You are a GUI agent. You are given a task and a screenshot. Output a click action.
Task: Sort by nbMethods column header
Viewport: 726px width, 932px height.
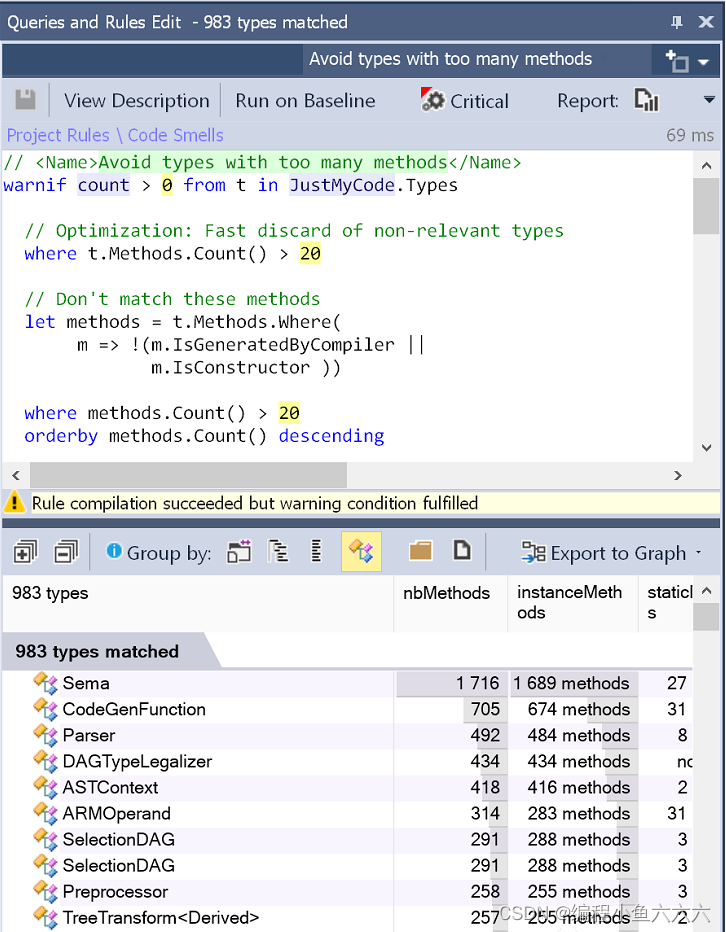451,603
